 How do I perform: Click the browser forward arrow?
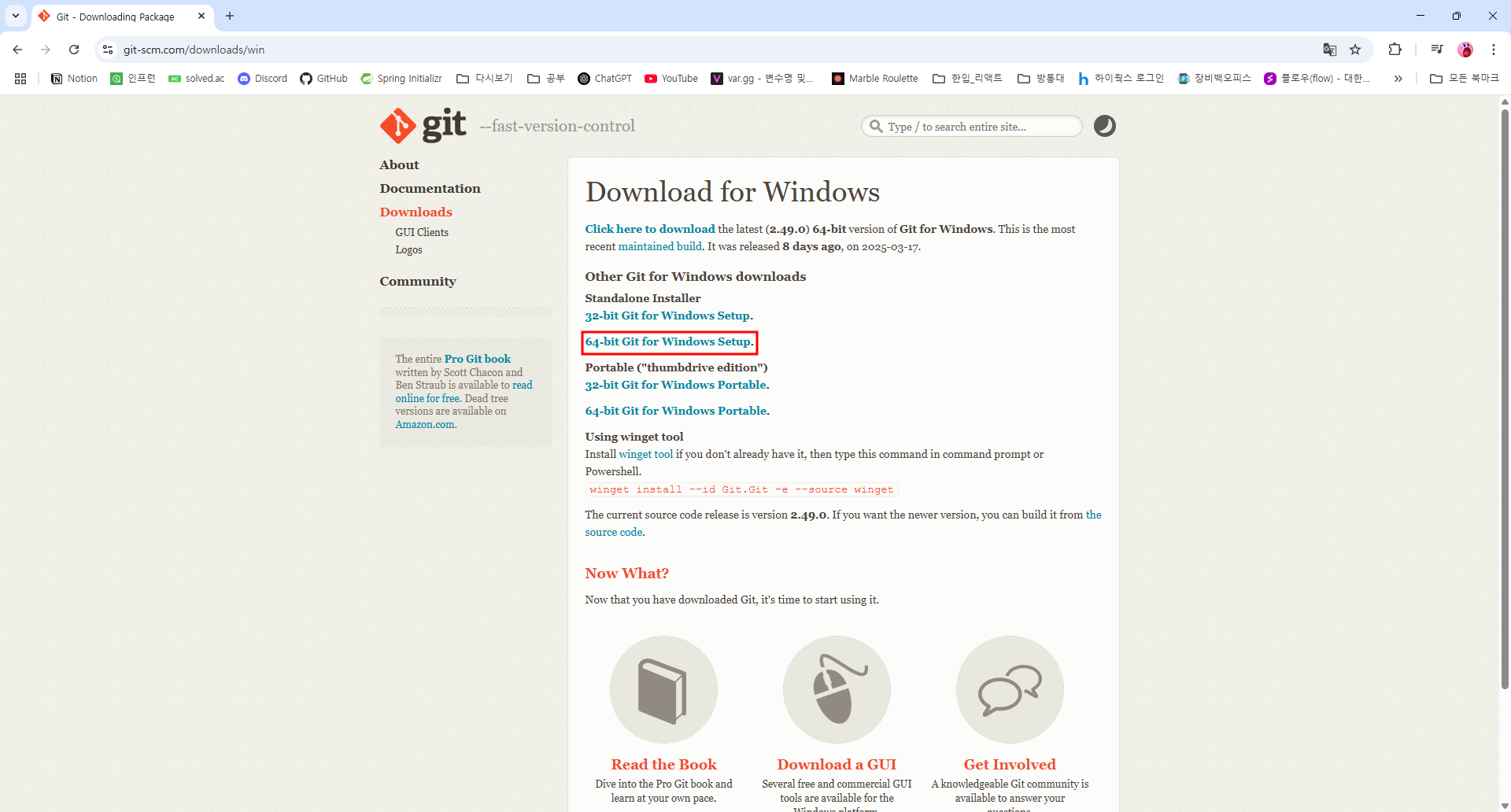pos(46,50)
